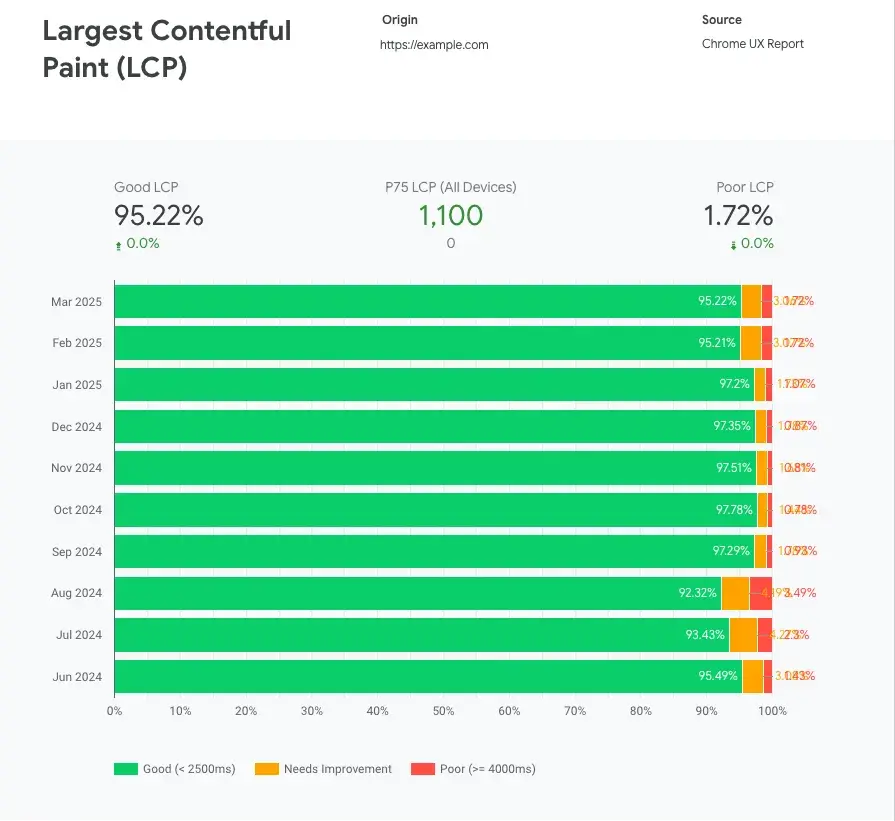The height and width of the screenshot is (821, 895).
Task: Click the Dec 2024 axis label
Action: click(x=77, y=427)
